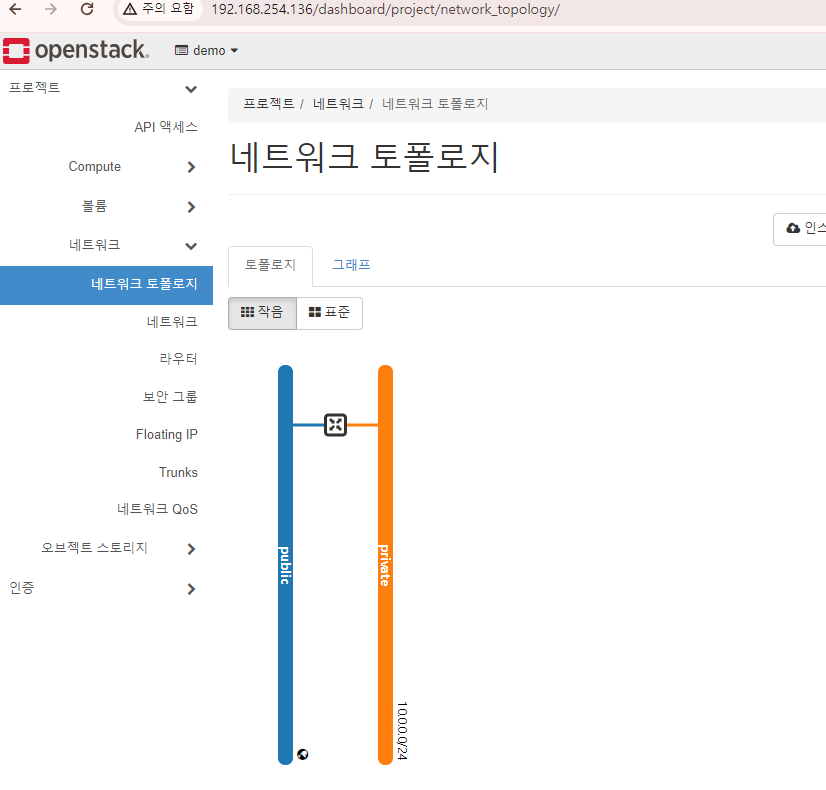The height and width of the screenshot is (790, 826).
Task: Open the 토폴로지 tab
Action: 270,265
